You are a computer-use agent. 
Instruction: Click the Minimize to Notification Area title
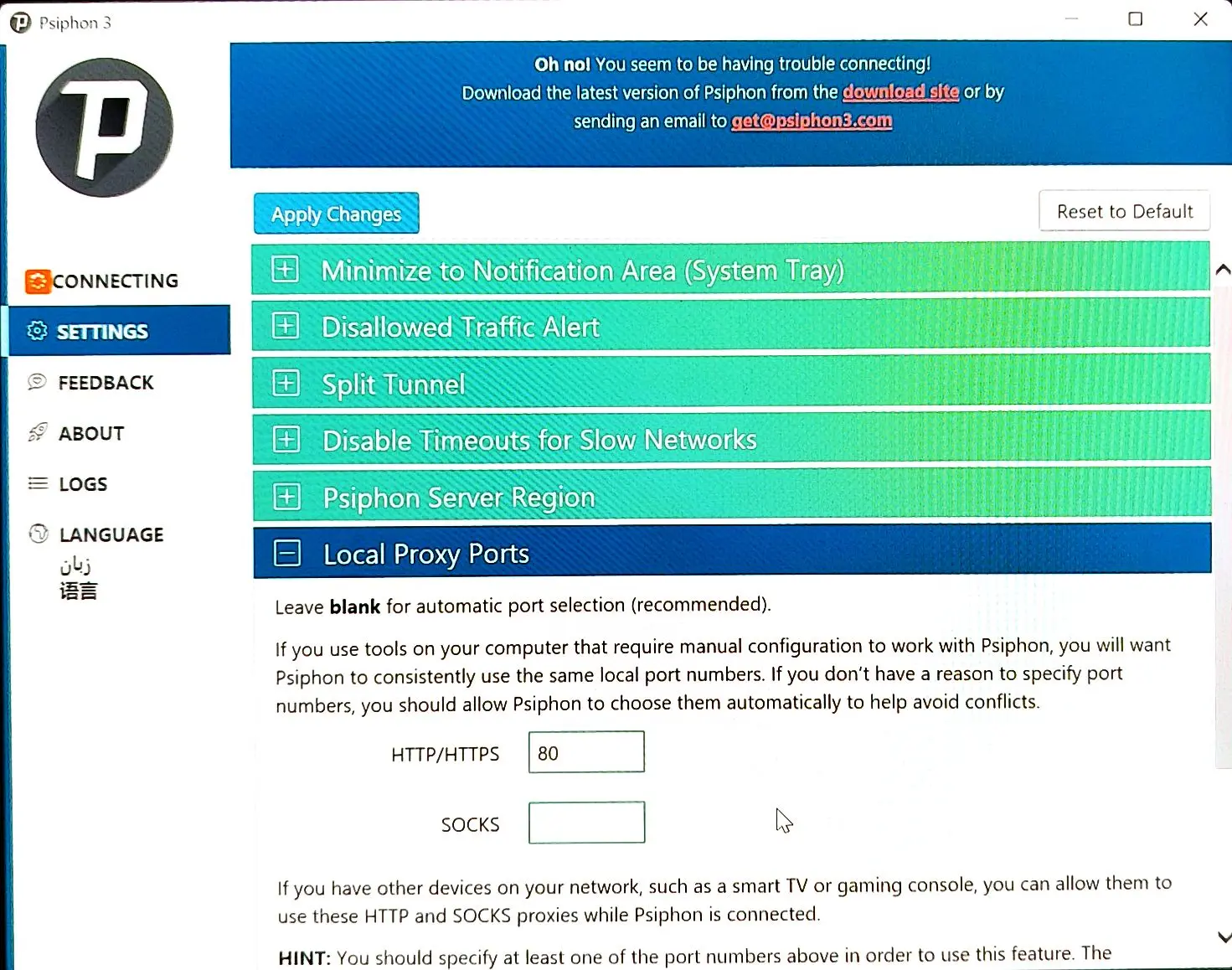[x=582, y=271]
